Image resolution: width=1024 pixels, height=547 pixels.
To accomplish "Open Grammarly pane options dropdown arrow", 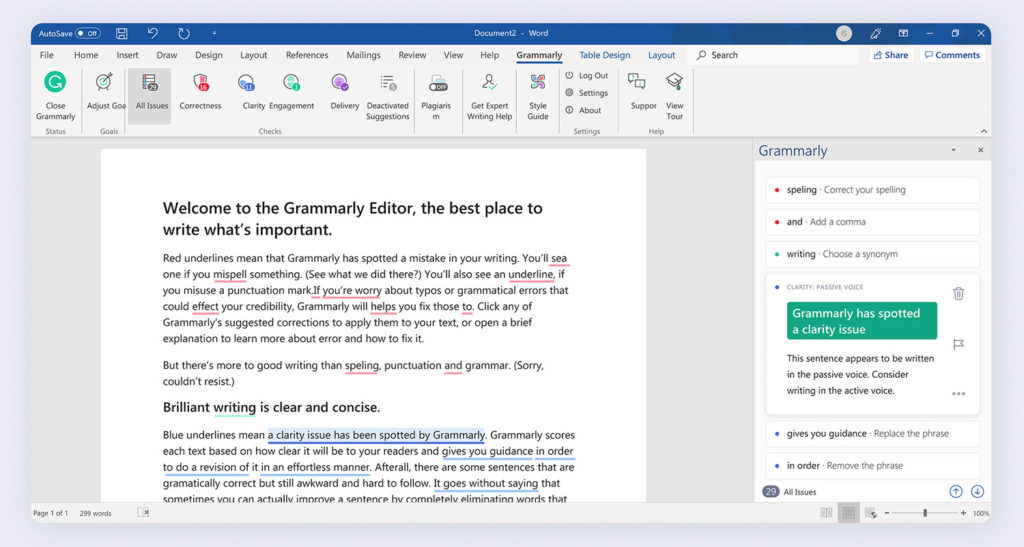I will (x=953, y=150).
